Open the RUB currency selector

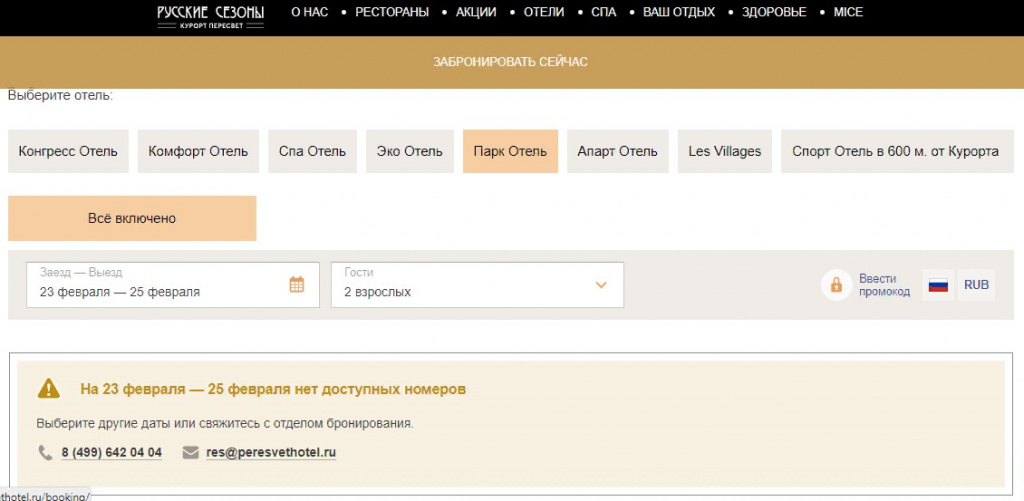[x=976, y=285]
